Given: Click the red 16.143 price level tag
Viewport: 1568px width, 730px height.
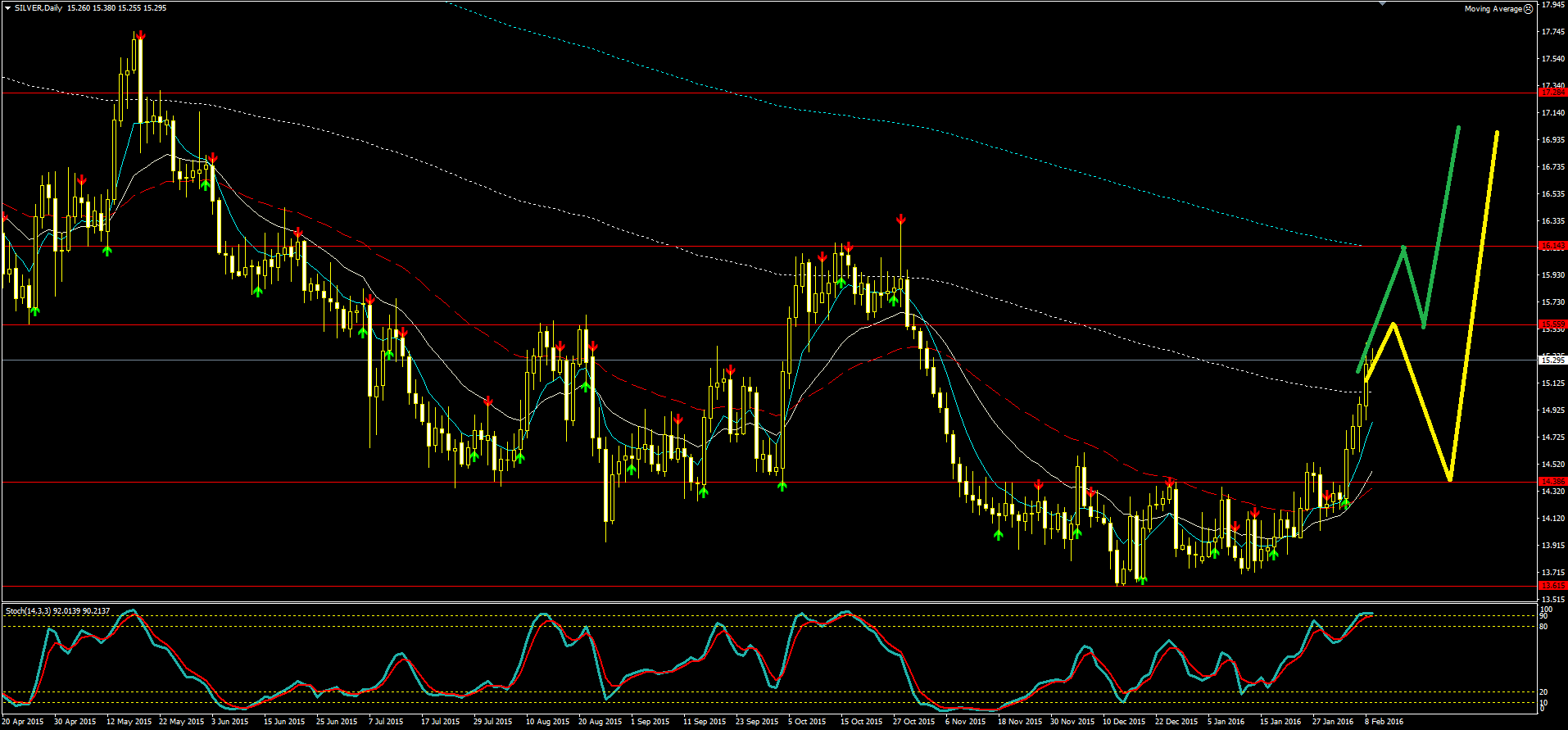Looking at the screenshot, I should click(x=1553, y=246).
